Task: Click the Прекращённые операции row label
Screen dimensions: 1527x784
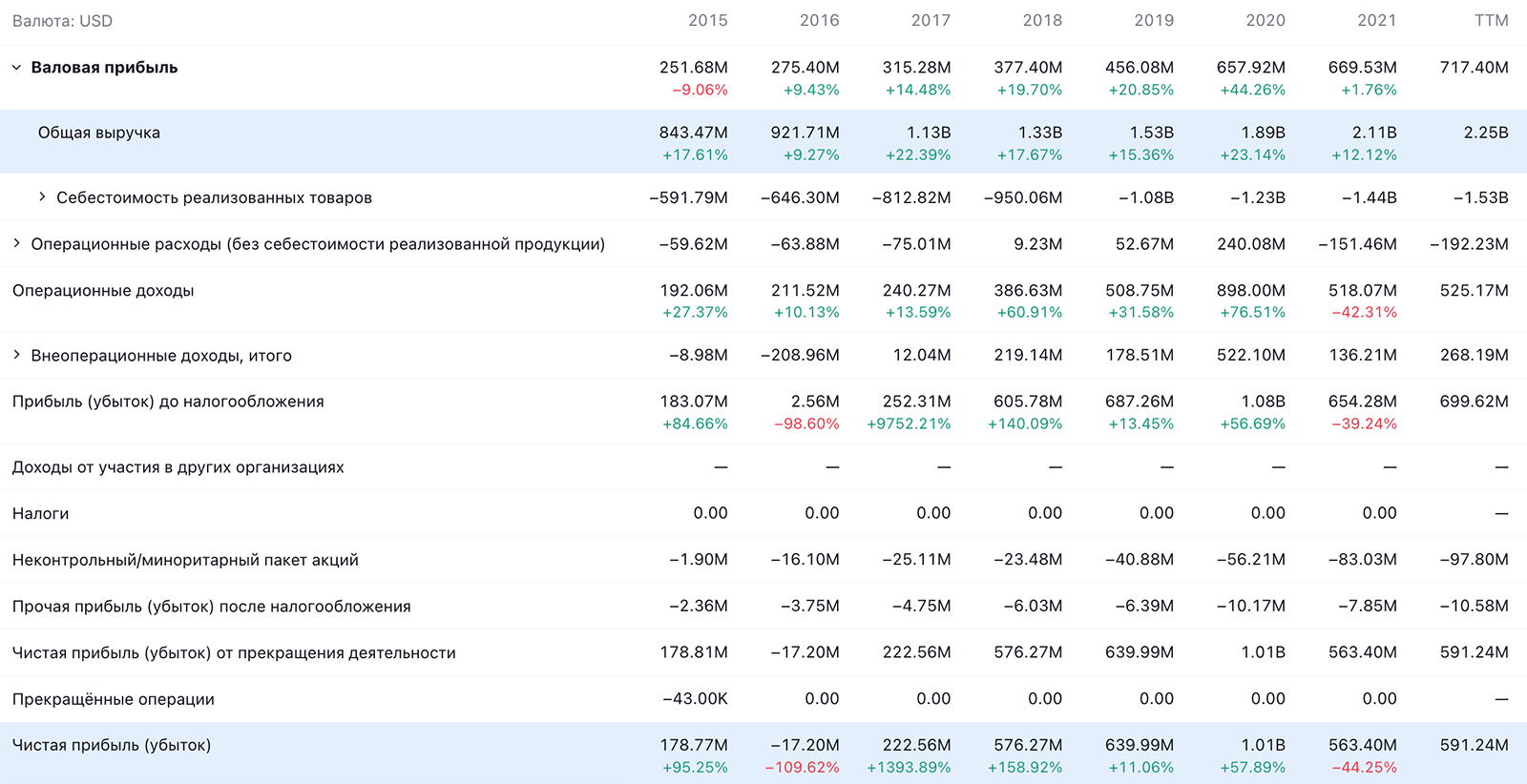Action: tap(114, 699)
